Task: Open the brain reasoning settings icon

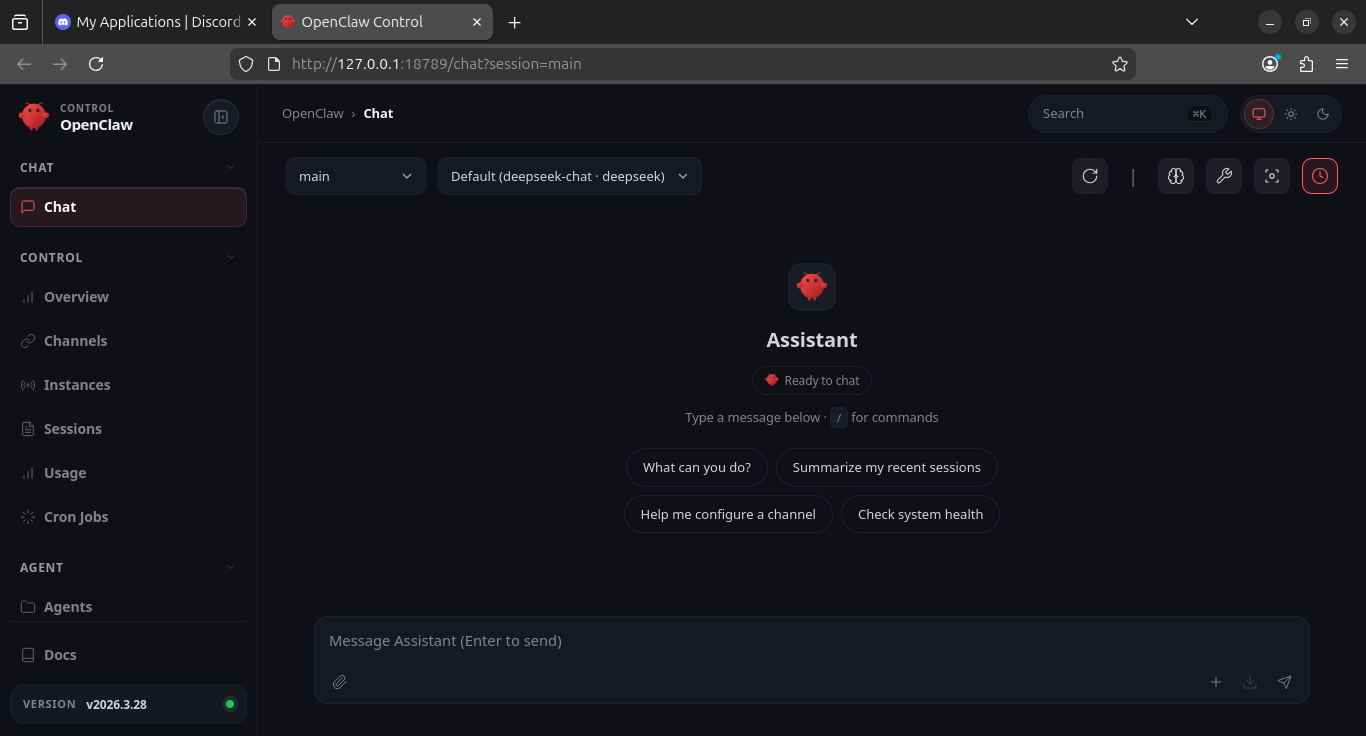Action: 1175,176
